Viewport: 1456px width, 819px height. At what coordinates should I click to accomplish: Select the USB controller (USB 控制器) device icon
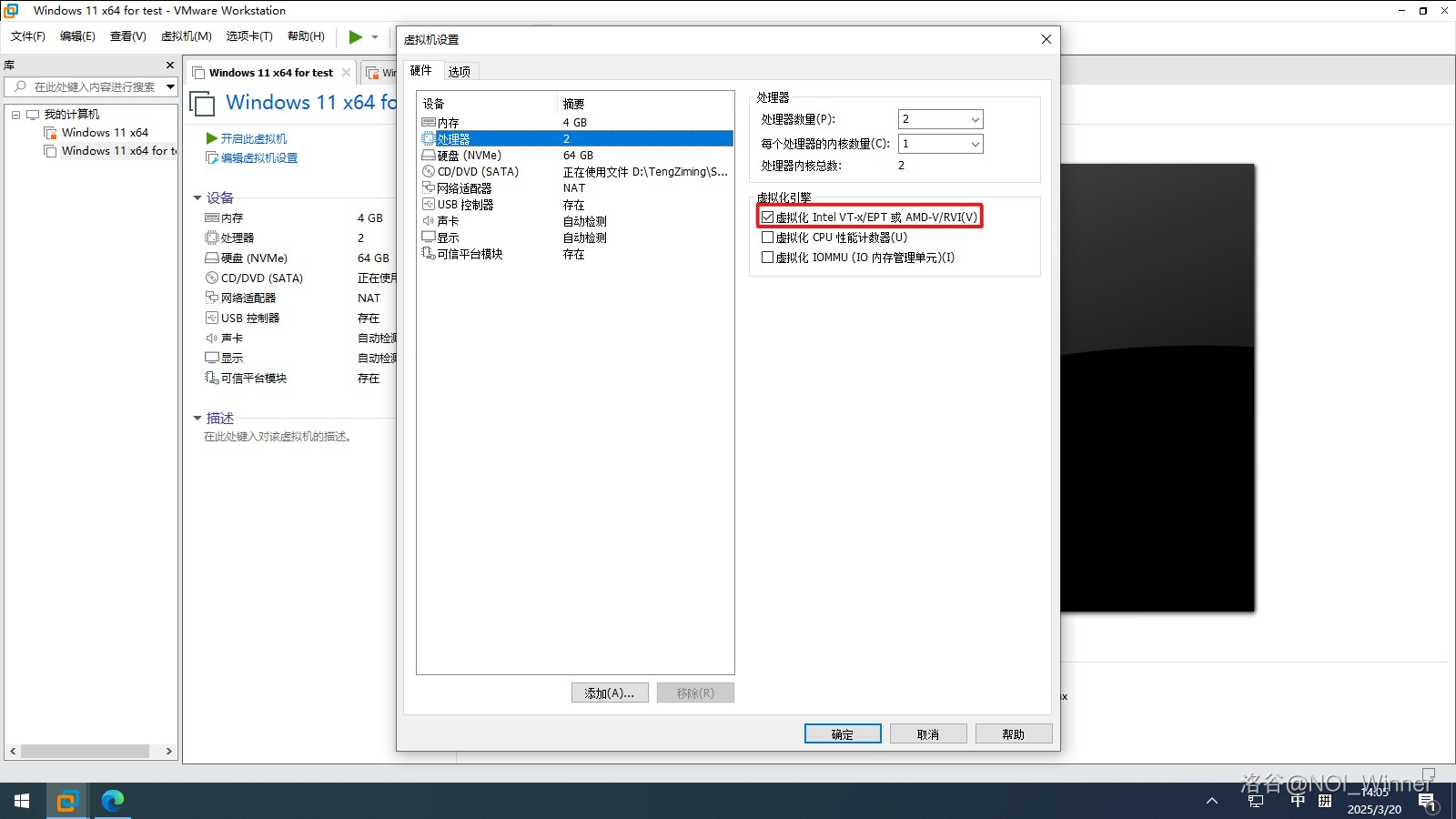click(x=429, y=205)
